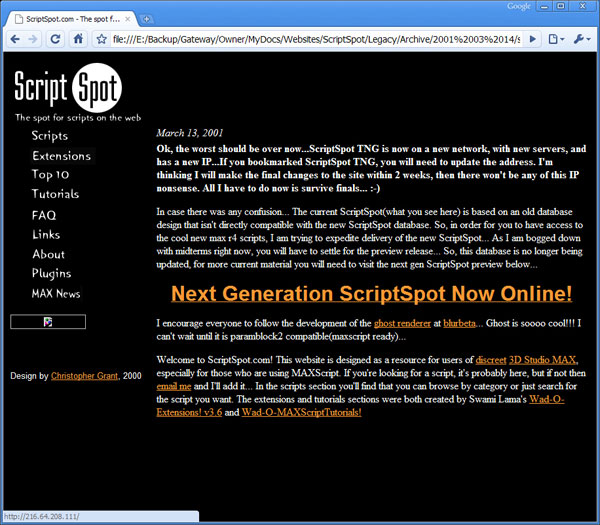This screenshot has height=525, width=600.
Task: Open the wrench tools menu
Action: coord(582,39)
